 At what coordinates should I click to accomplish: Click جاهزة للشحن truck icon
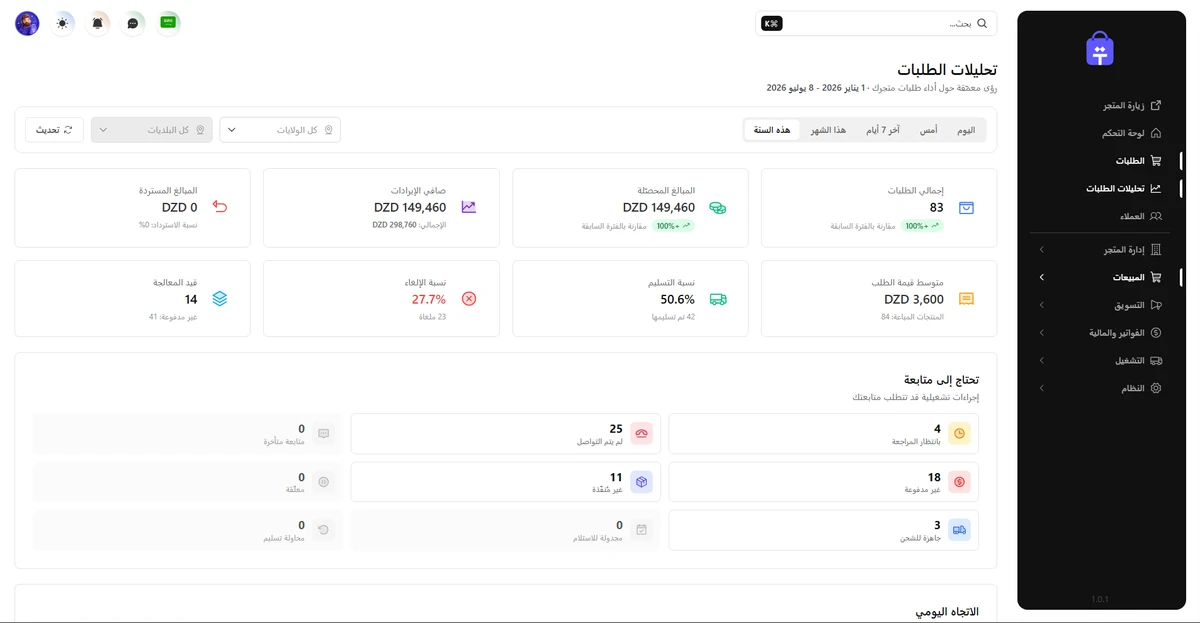(959, 530)
